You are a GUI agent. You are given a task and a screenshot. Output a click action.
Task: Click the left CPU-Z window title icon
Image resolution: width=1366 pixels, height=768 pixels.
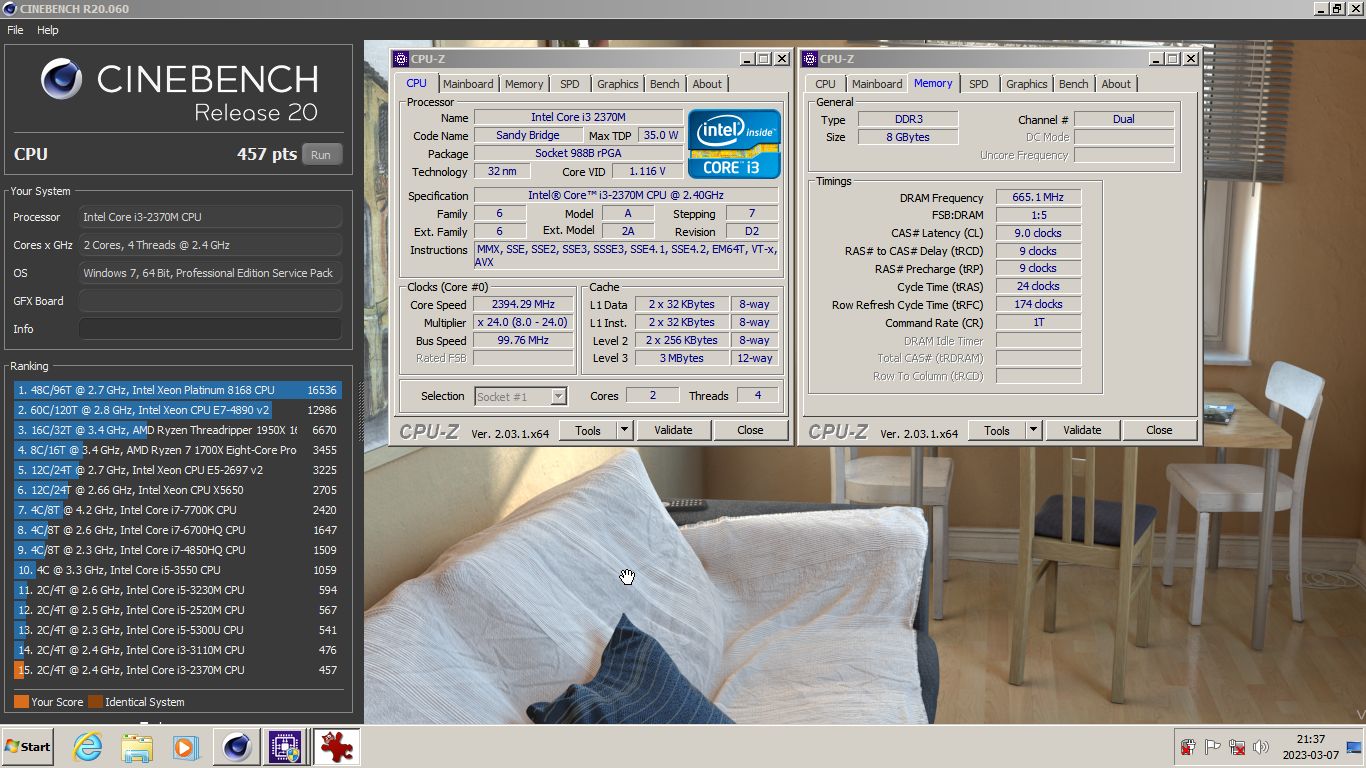pos(401,59)
